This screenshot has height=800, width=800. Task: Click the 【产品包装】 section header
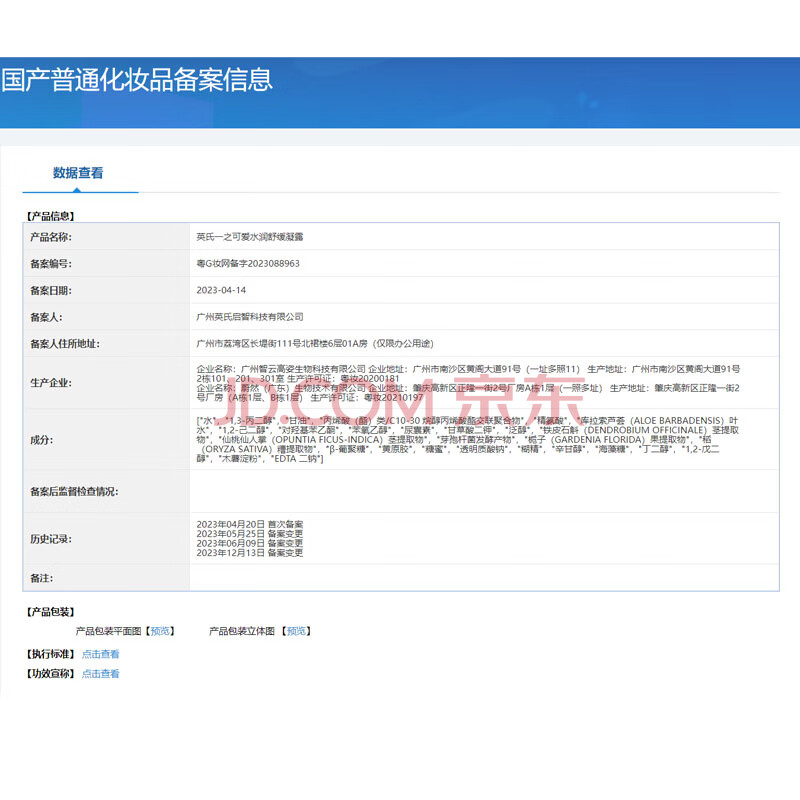click(x=50, y=612)
